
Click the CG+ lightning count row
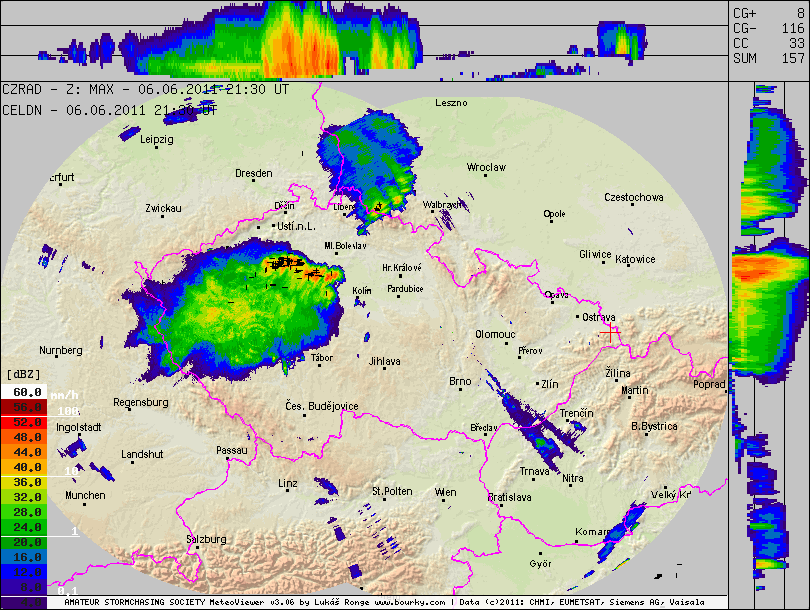[768, 14]
